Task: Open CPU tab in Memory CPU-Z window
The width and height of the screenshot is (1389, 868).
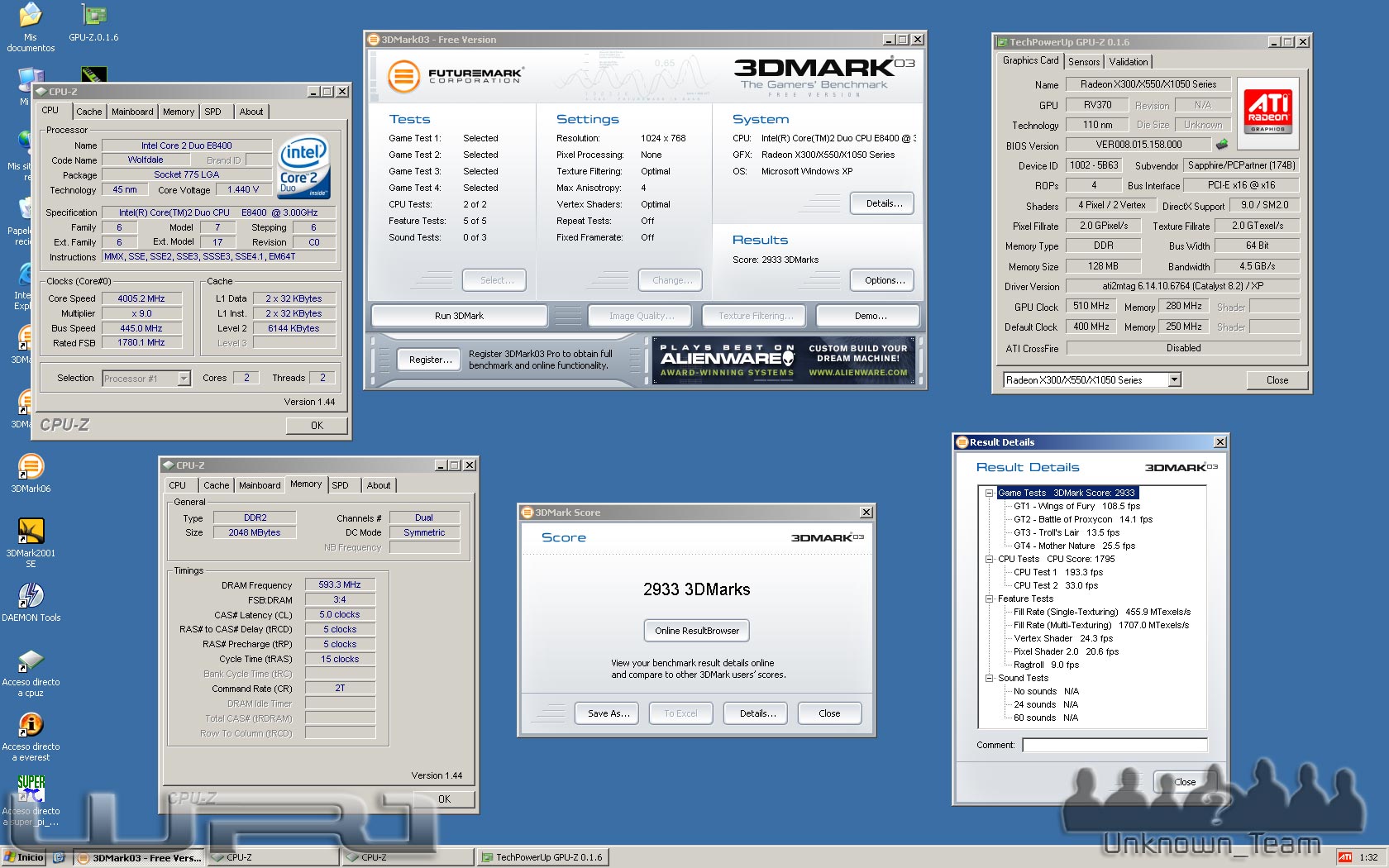Action: [x=178, y=485]
